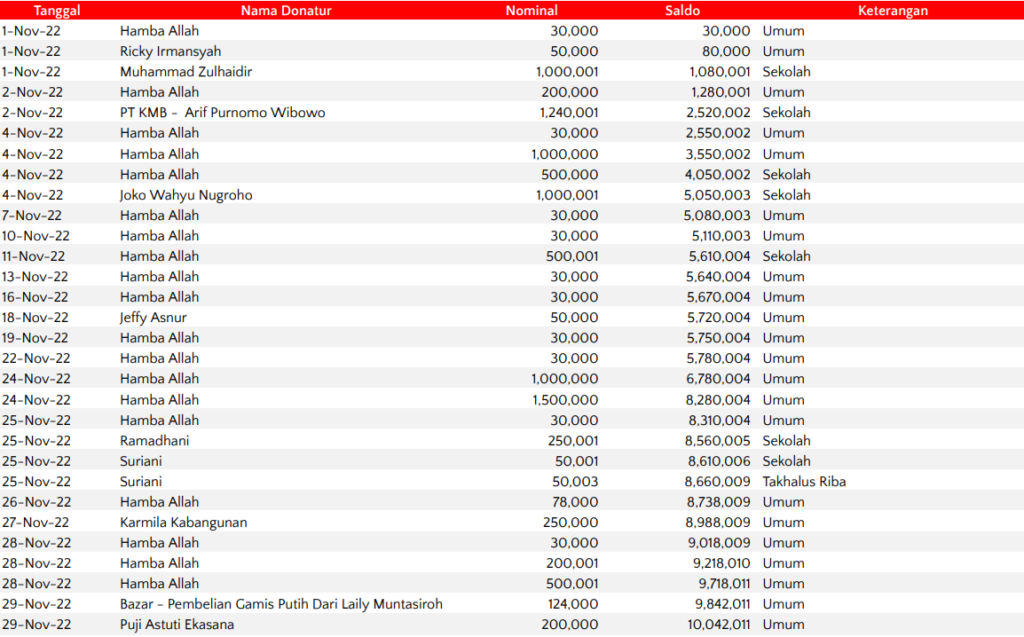Select the Nama Donatur column header
1024x637 pixels.
click(x=285, y=10)
